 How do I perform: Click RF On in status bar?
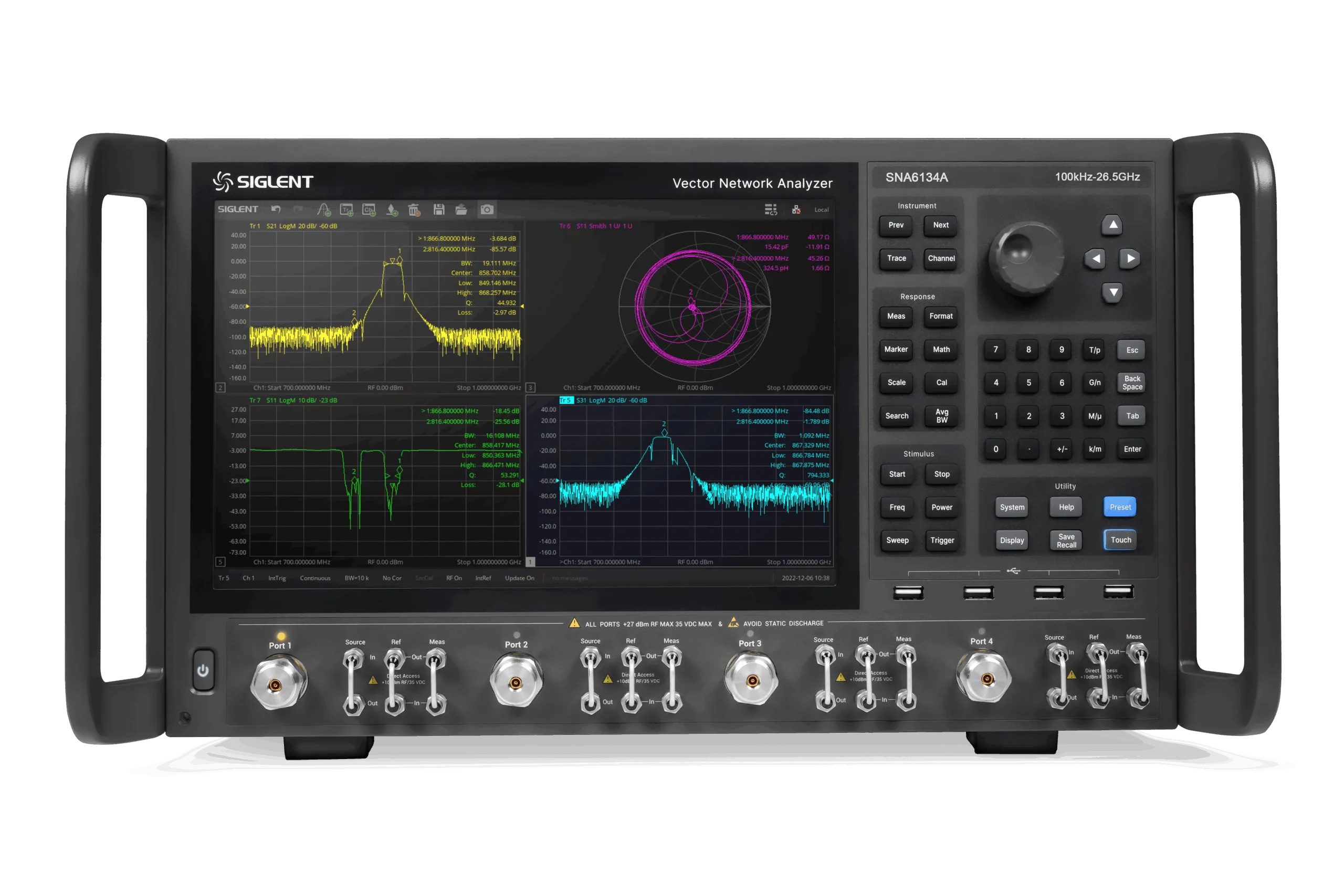(454, 578)
